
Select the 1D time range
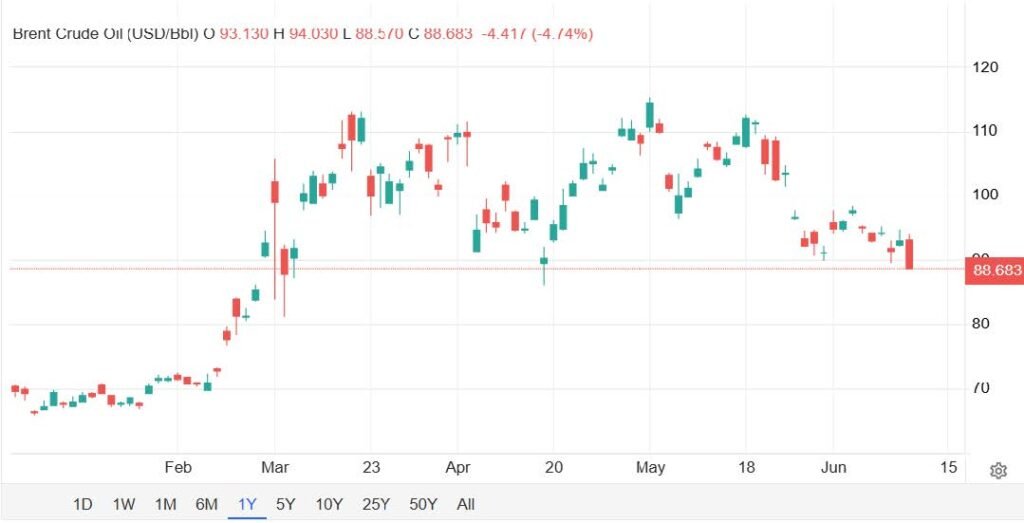[82, 504]
